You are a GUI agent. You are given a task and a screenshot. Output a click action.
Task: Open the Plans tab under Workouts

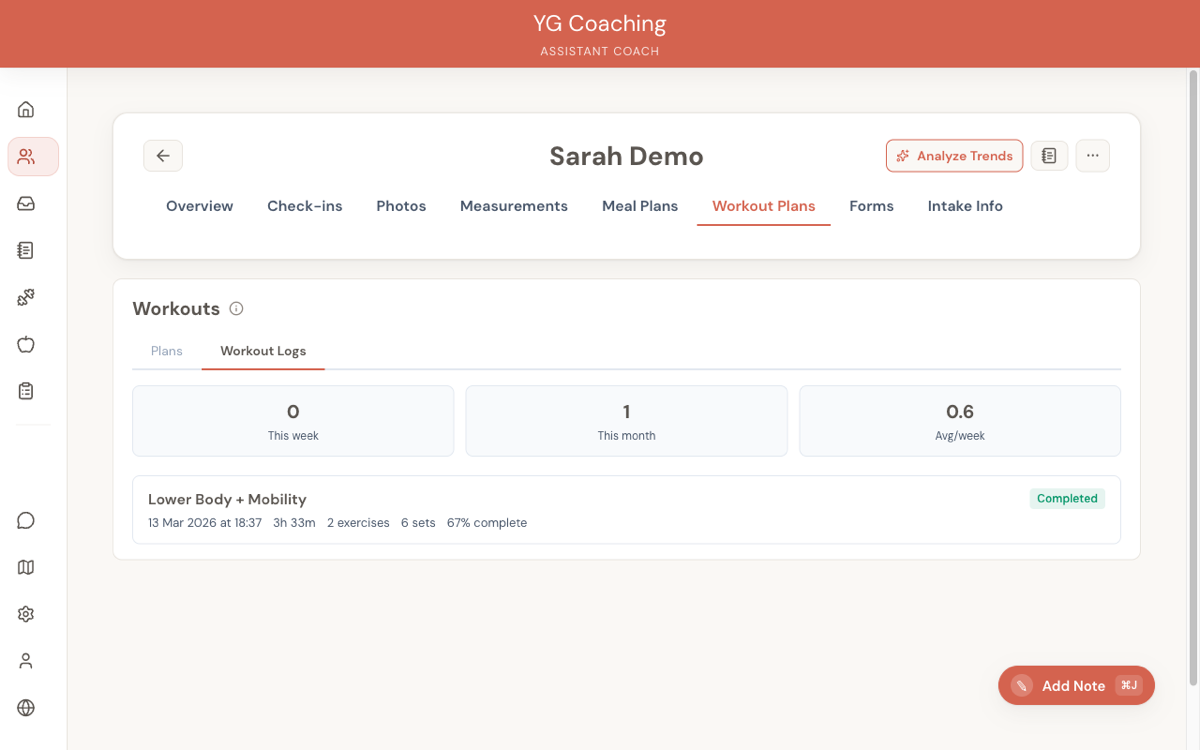pos(166,351)
